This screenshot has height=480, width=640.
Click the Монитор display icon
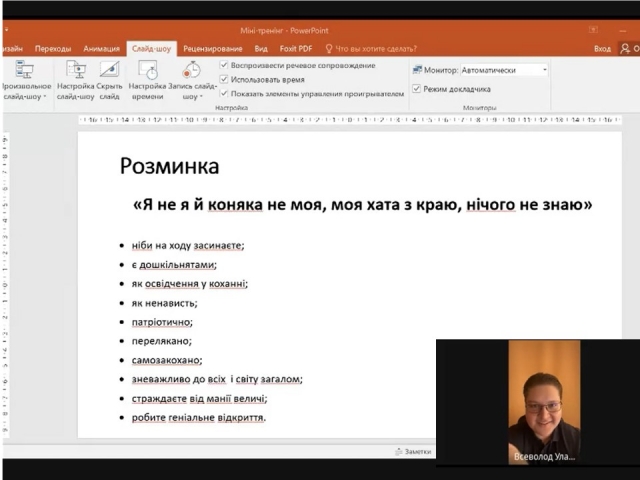(417, 70)
